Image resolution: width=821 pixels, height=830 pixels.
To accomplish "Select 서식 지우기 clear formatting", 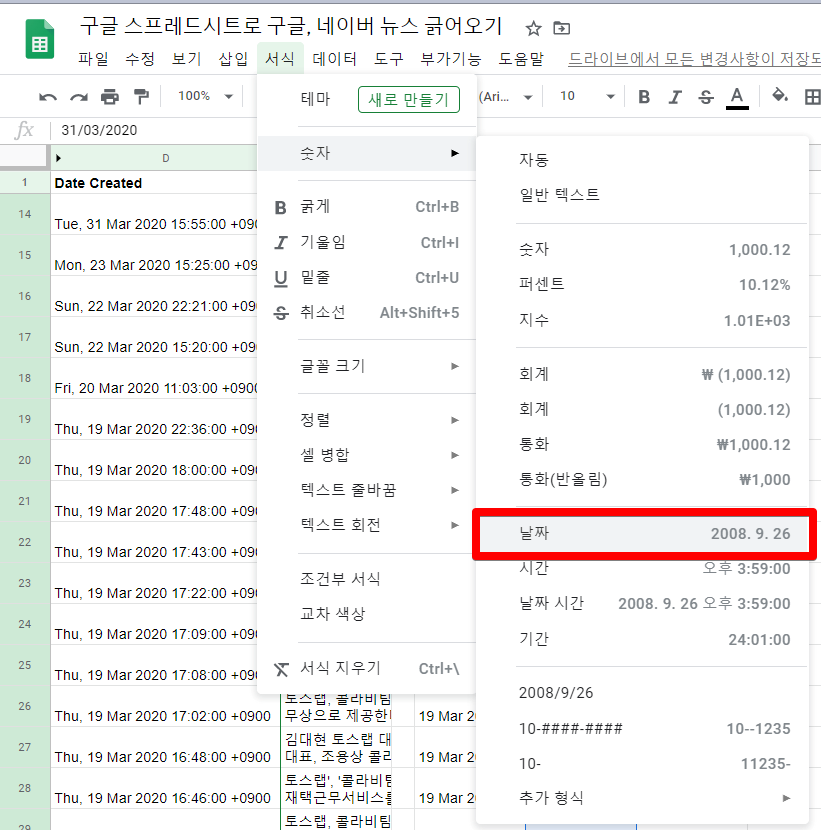I will click(x=366, y=669).
